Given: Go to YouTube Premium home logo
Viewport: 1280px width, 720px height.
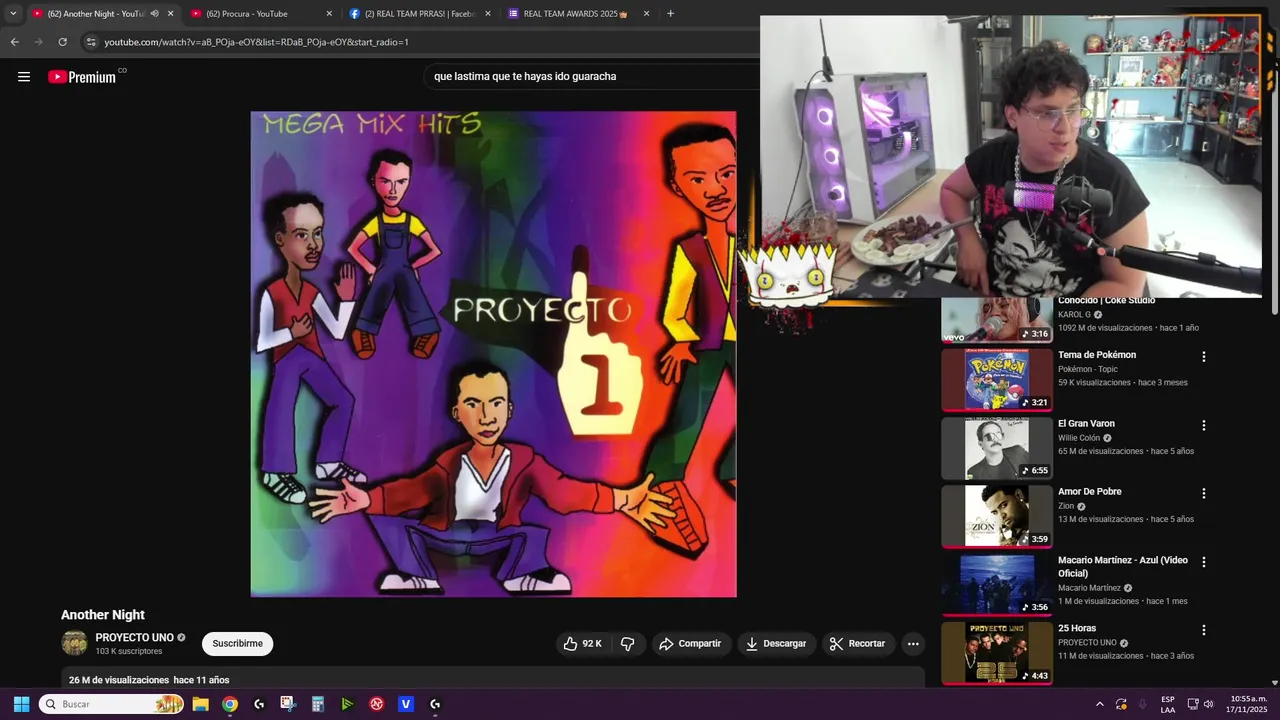Looking at the screenshot, I should point(82,77).
